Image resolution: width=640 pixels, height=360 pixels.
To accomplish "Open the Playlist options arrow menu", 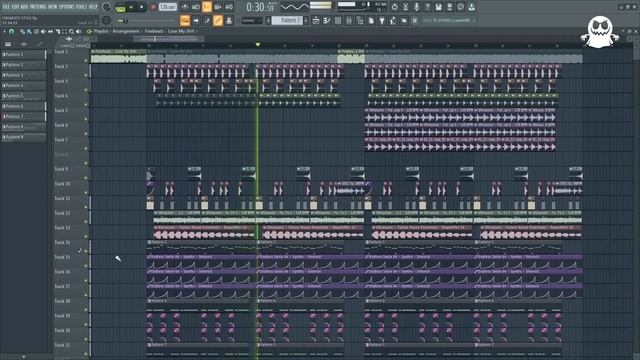I will point(4,31).
